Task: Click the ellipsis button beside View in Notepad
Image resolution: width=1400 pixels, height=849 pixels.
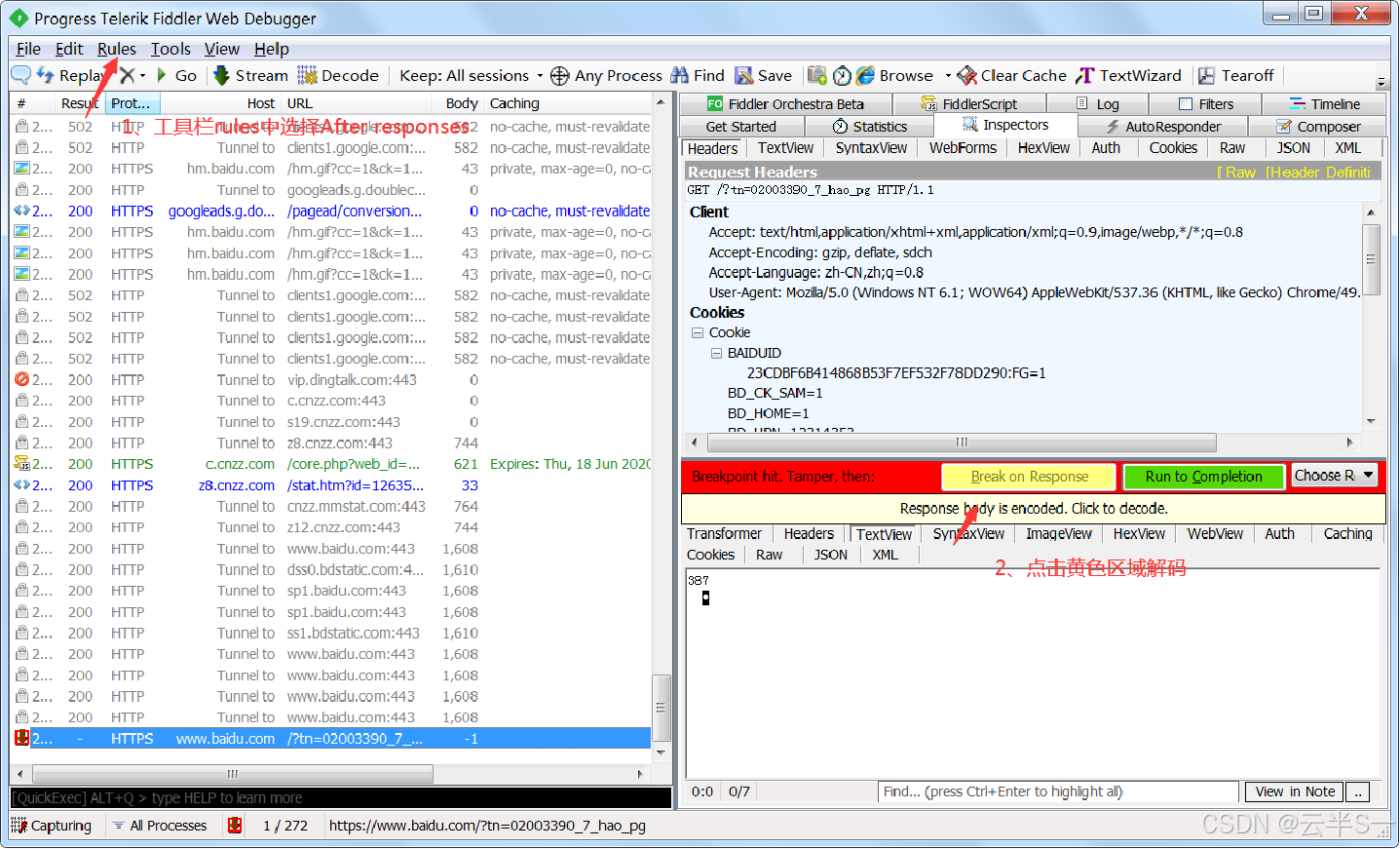Action: 1357,791
